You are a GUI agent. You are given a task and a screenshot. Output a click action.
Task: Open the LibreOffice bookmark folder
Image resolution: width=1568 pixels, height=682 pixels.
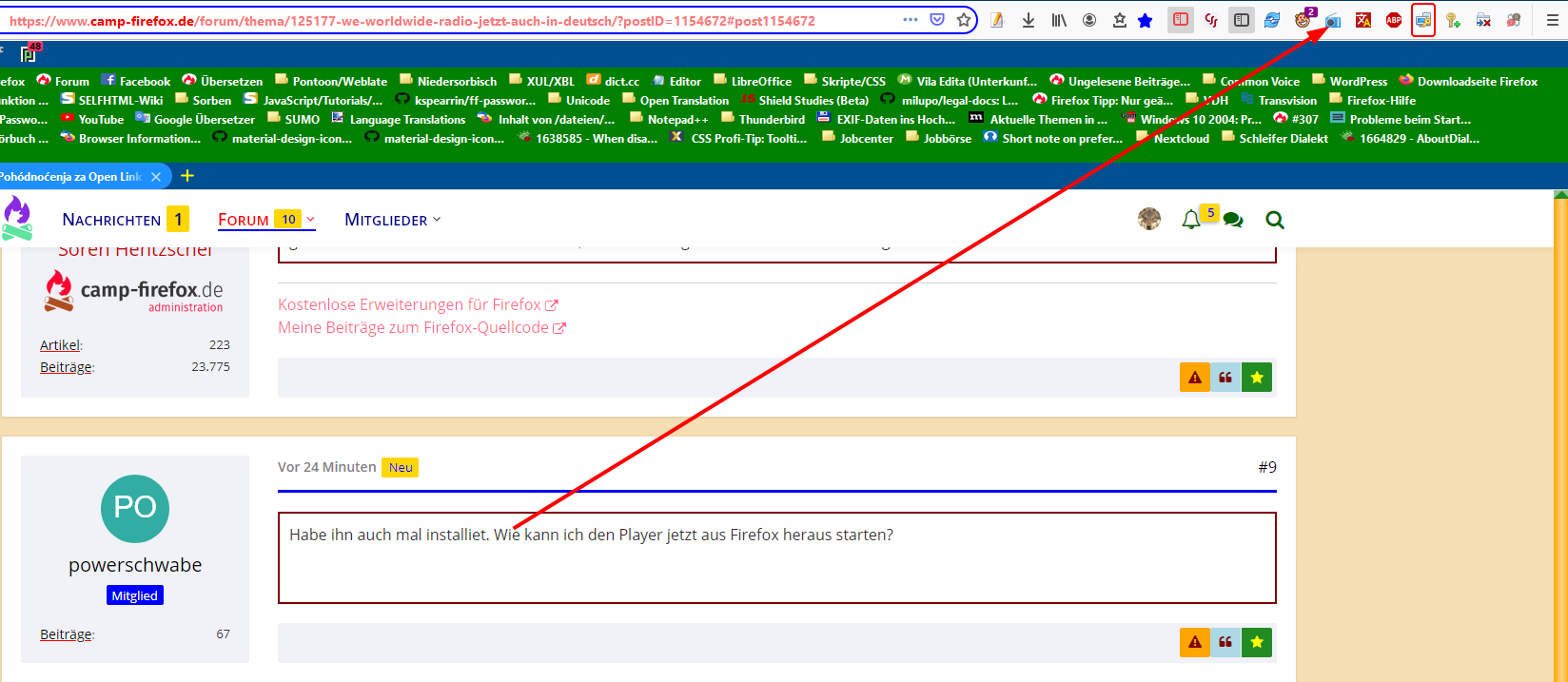pyautogui.click(x=752, y=81)
